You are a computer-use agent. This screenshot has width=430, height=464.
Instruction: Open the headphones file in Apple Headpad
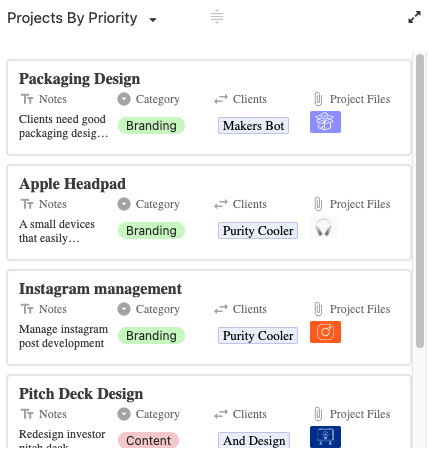(x=323, y=227)
